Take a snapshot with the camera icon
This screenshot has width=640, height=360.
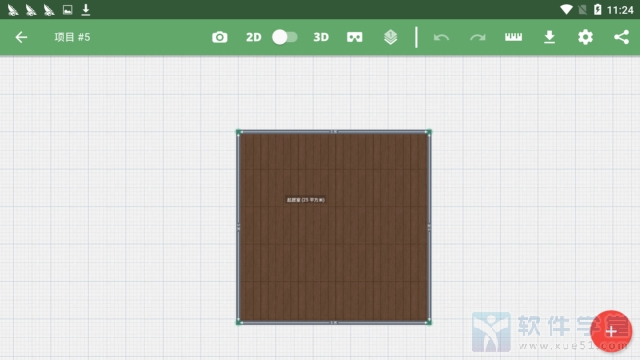(x=220, y=37)
